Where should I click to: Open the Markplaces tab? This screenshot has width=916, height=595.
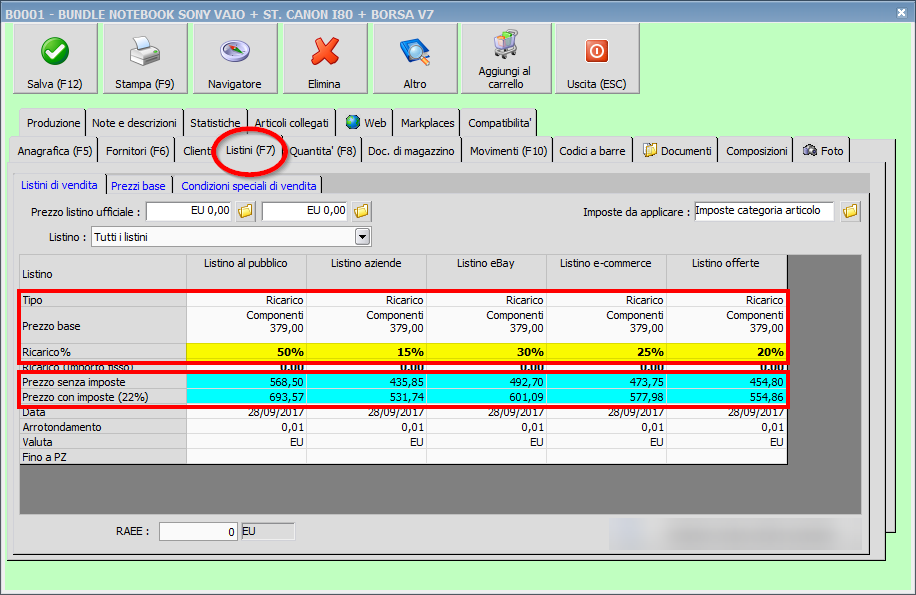coord(427,123)
